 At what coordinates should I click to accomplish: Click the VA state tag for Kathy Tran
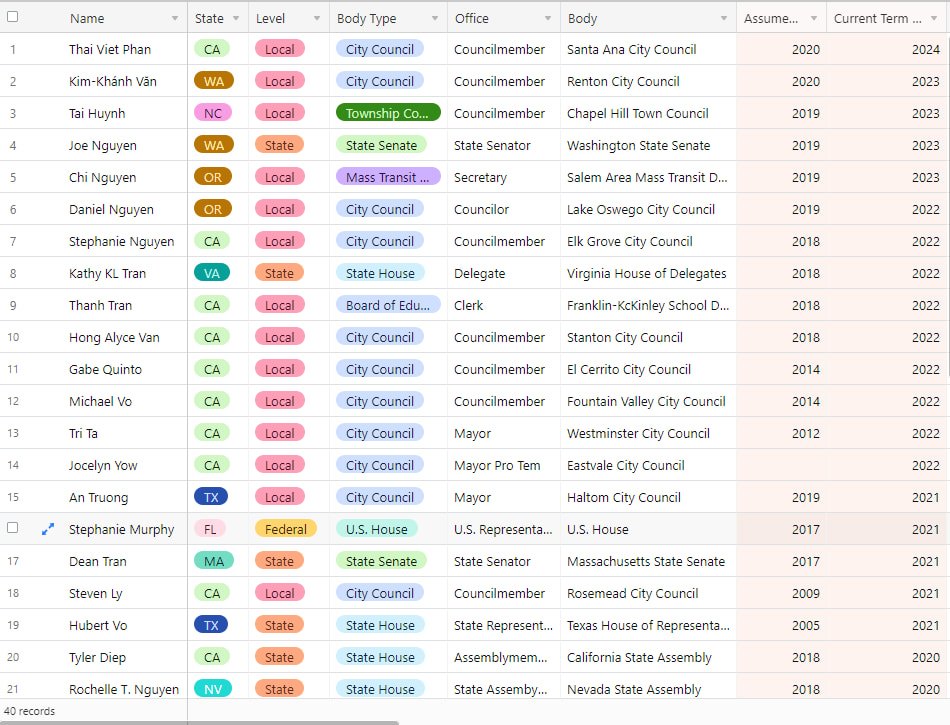pos(211,273)
